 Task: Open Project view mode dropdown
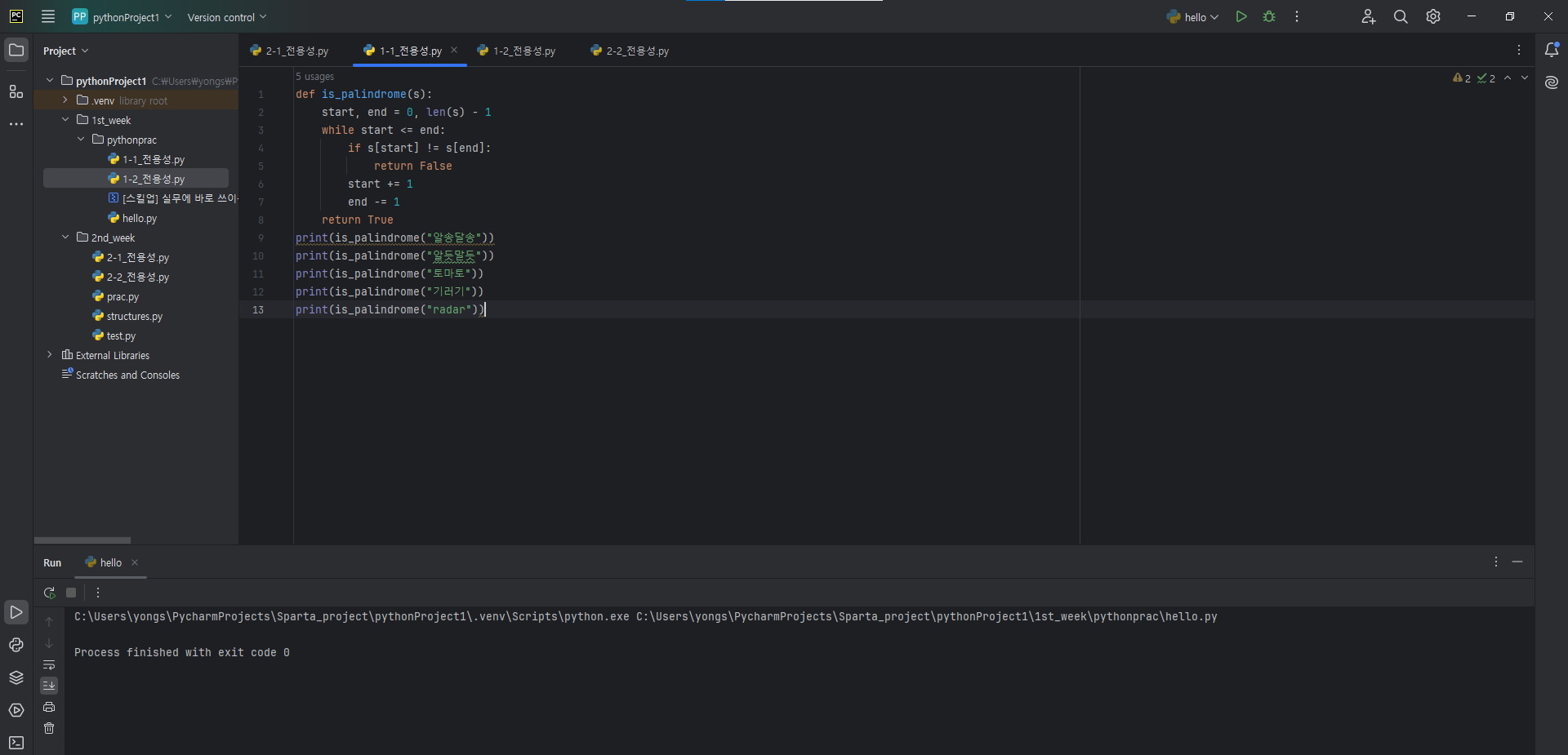click(x=65, y=51)
